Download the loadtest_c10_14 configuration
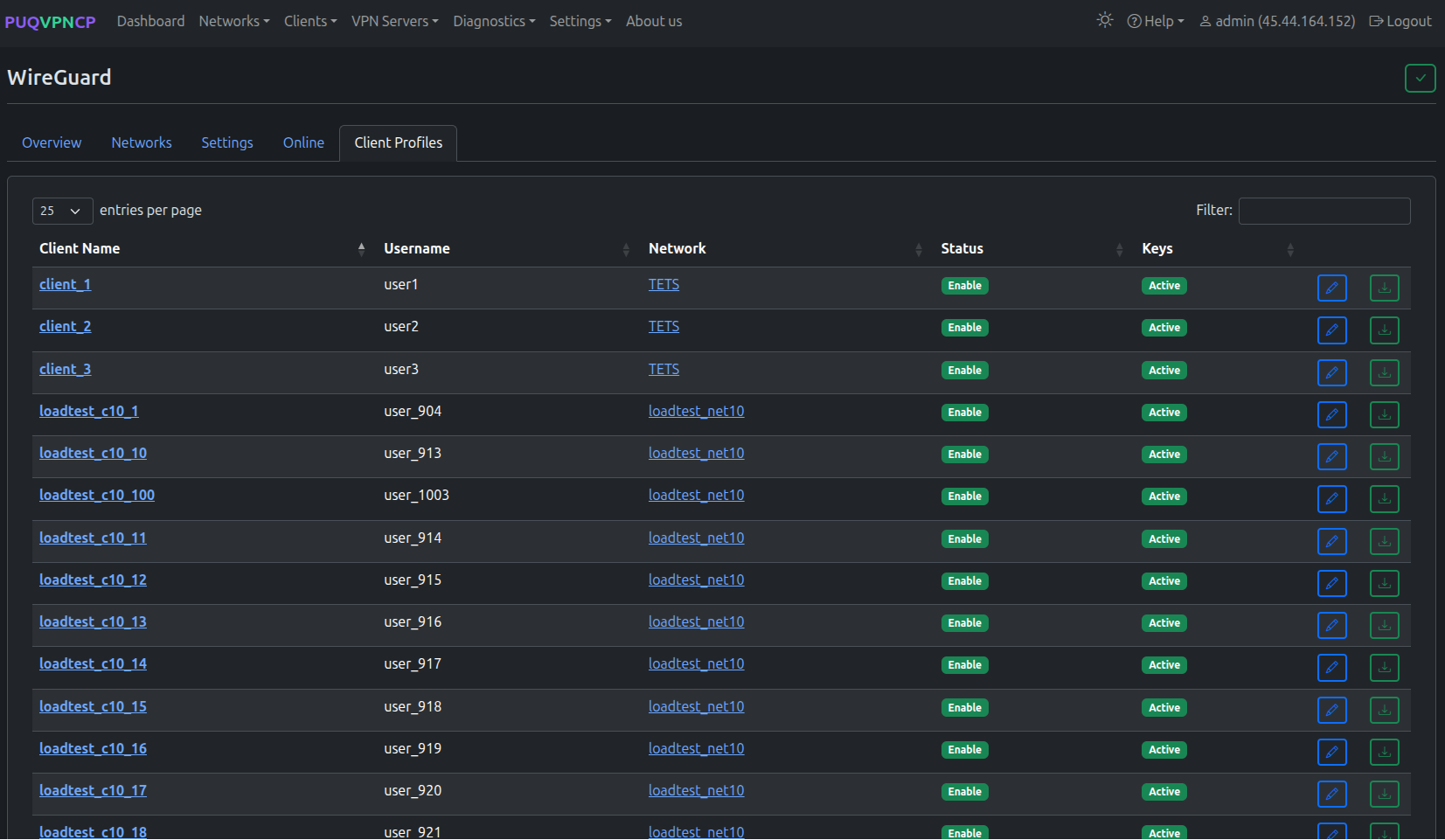 click(1385, 668)
